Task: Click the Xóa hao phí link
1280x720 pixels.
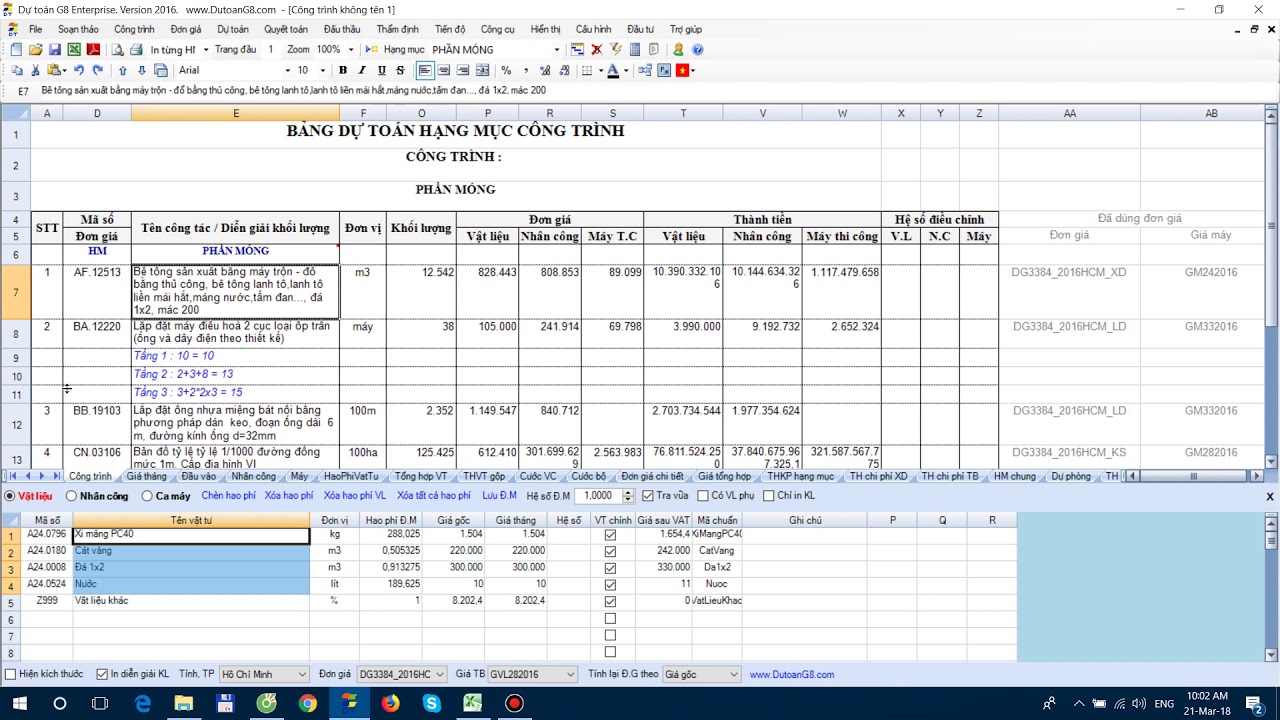Action: coord(289,496)
